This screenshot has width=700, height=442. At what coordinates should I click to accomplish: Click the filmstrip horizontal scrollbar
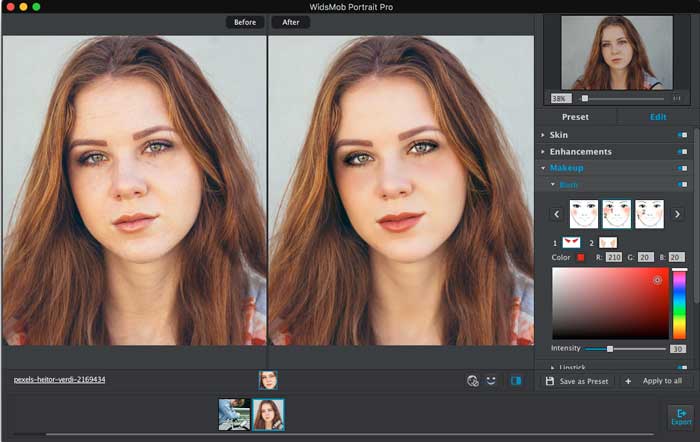click(350, 434)
